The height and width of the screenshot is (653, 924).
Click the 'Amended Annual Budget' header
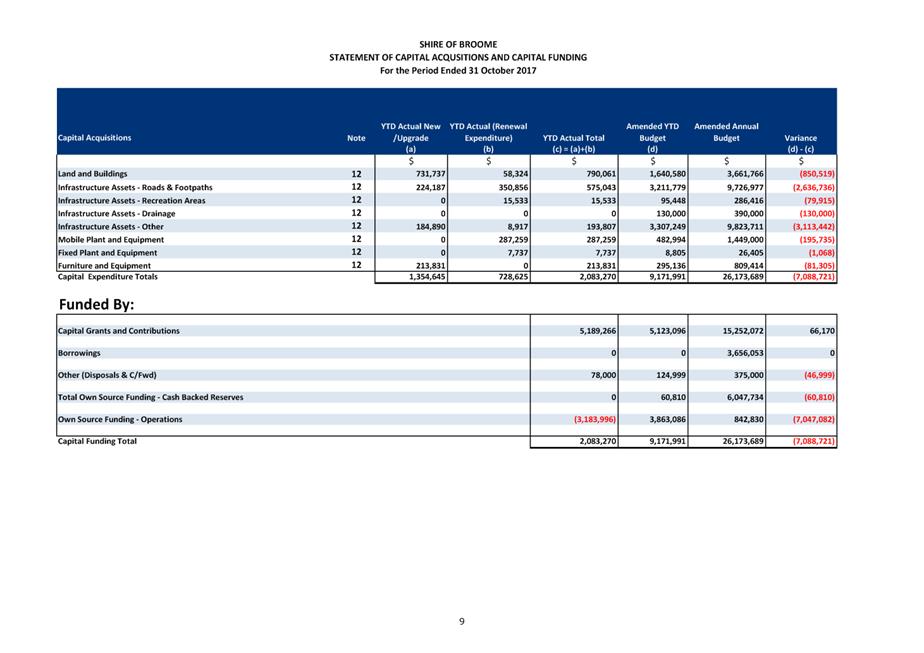pyautogui.click(x=726, y=132)
